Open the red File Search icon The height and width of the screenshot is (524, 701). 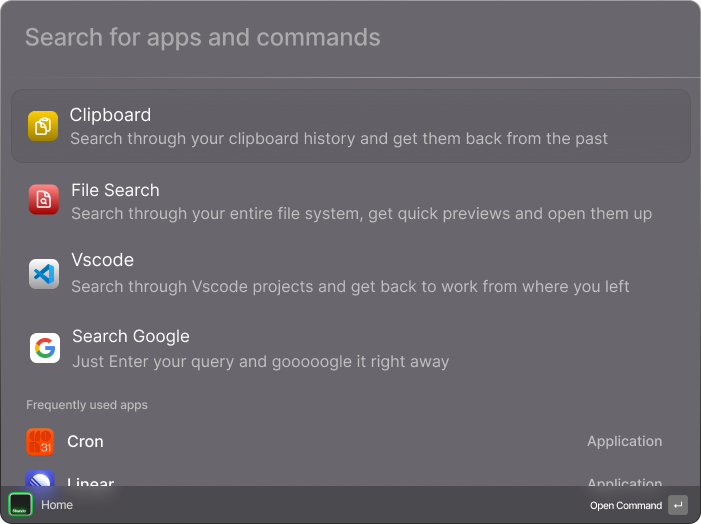pos(44,199)
